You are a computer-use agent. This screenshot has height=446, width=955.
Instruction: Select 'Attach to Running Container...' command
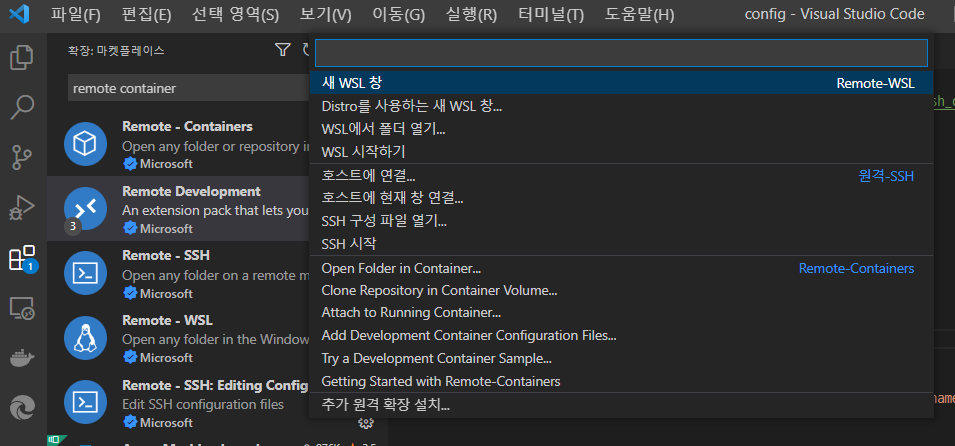621,313
